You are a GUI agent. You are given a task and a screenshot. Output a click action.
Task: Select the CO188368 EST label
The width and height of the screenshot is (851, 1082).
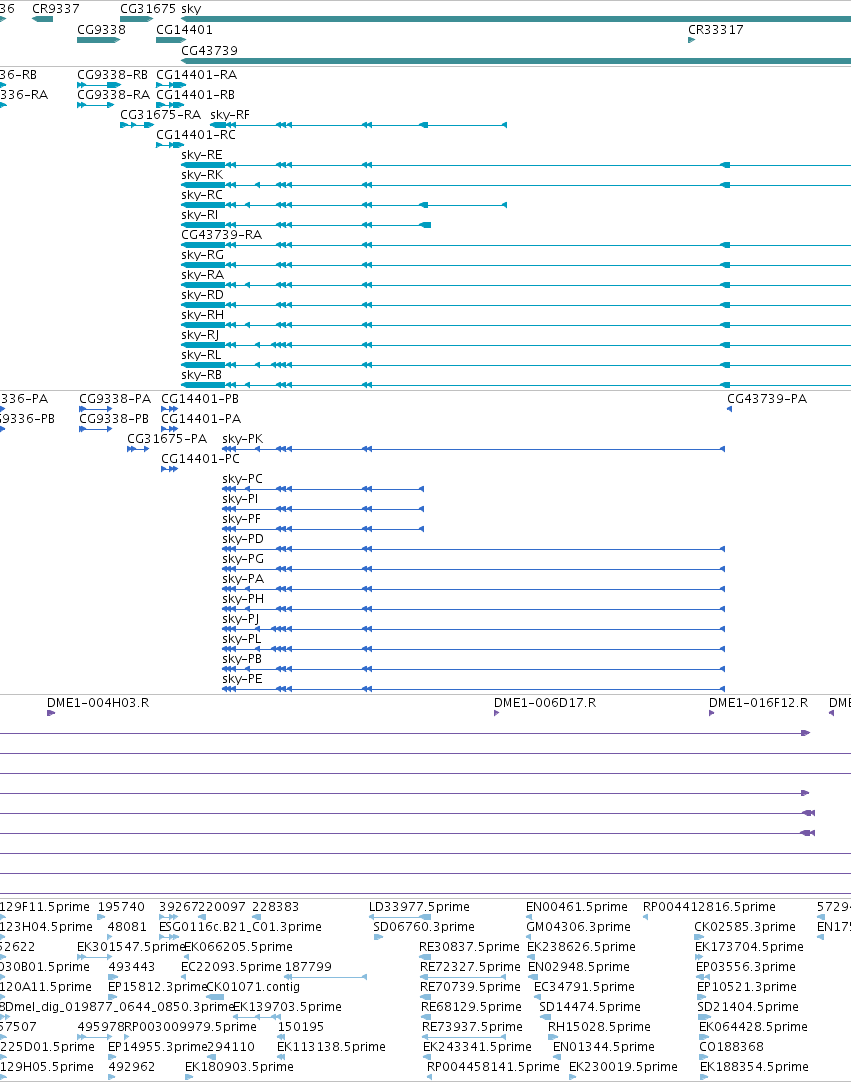[732, 1046]
